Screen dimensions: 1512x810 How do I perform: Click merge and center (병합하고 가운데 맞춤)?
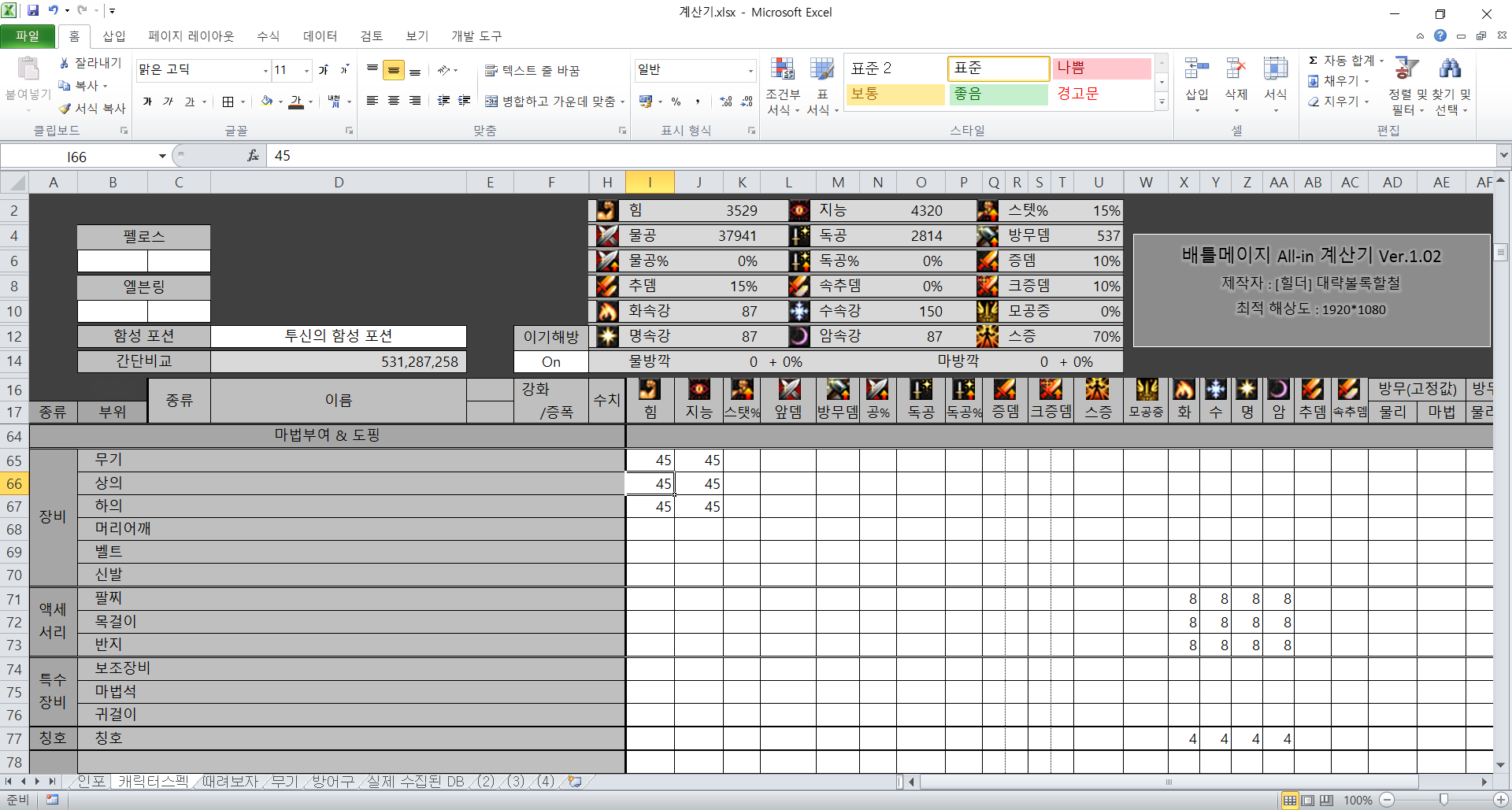point(554,102)
